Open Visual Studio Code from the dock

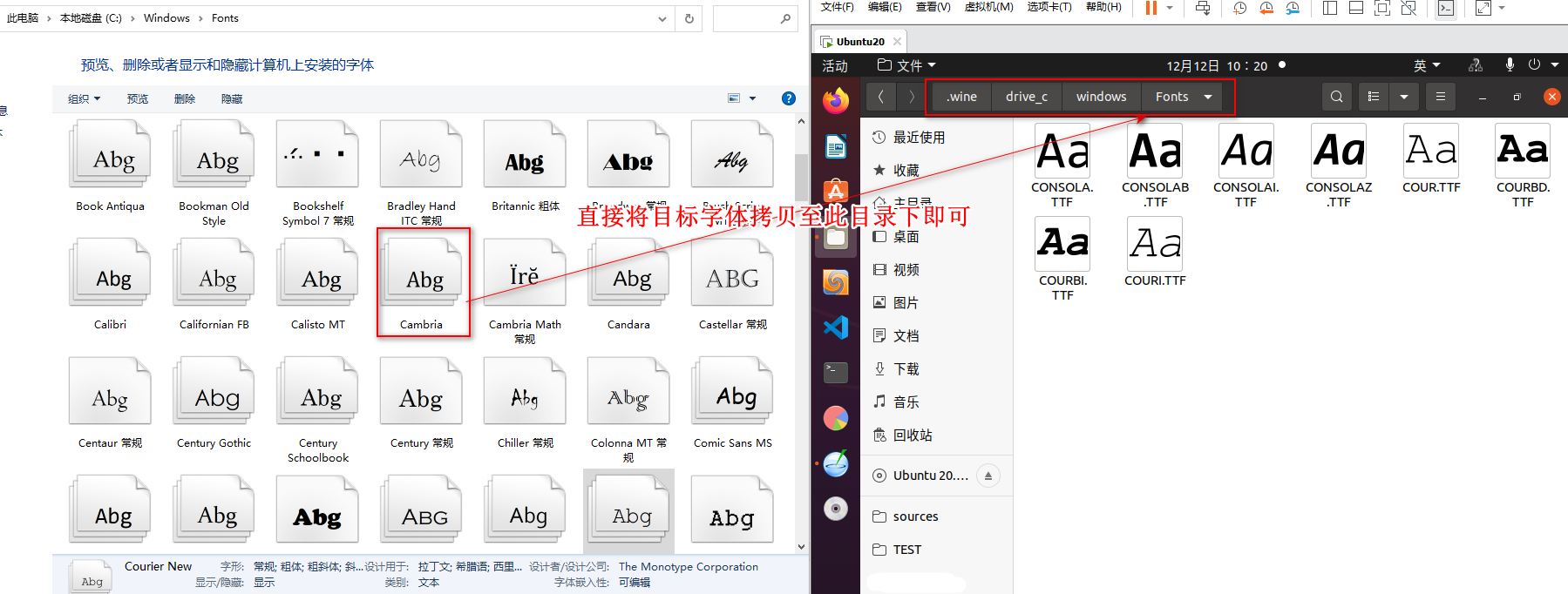click(x=836, y=327)
